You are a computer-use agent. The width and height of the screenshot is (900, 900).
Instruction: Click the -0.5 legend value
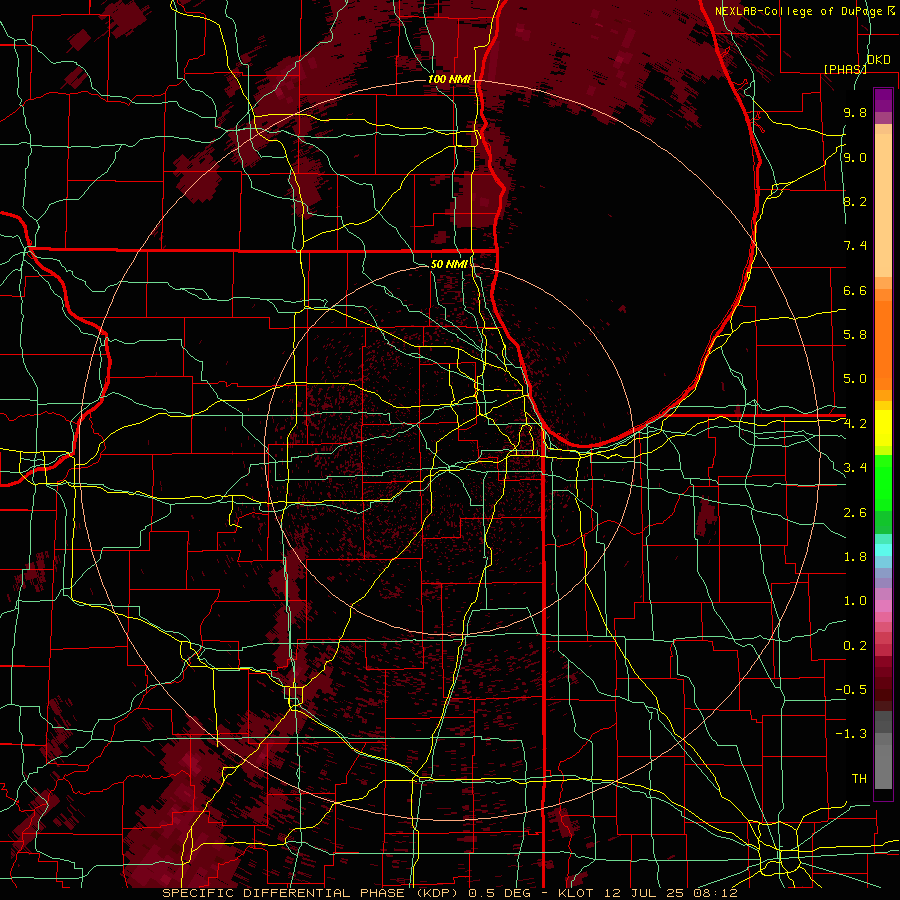851,690
